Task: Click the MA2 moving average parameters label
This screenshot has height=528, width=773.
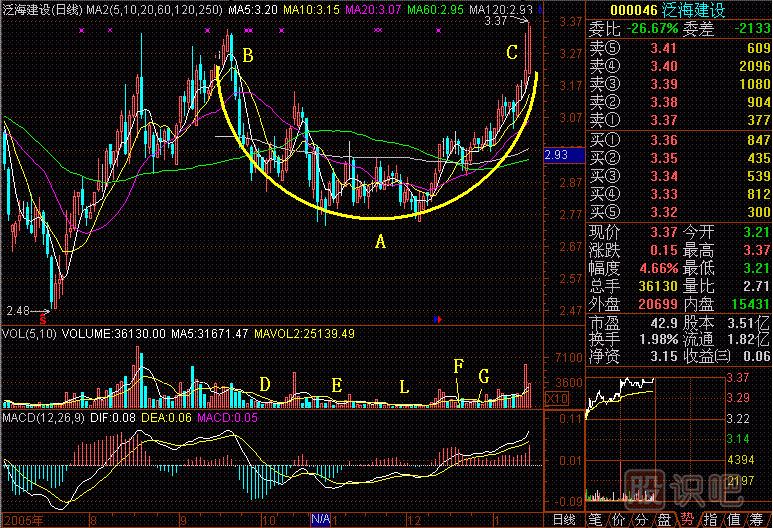Action: (145, 9)
